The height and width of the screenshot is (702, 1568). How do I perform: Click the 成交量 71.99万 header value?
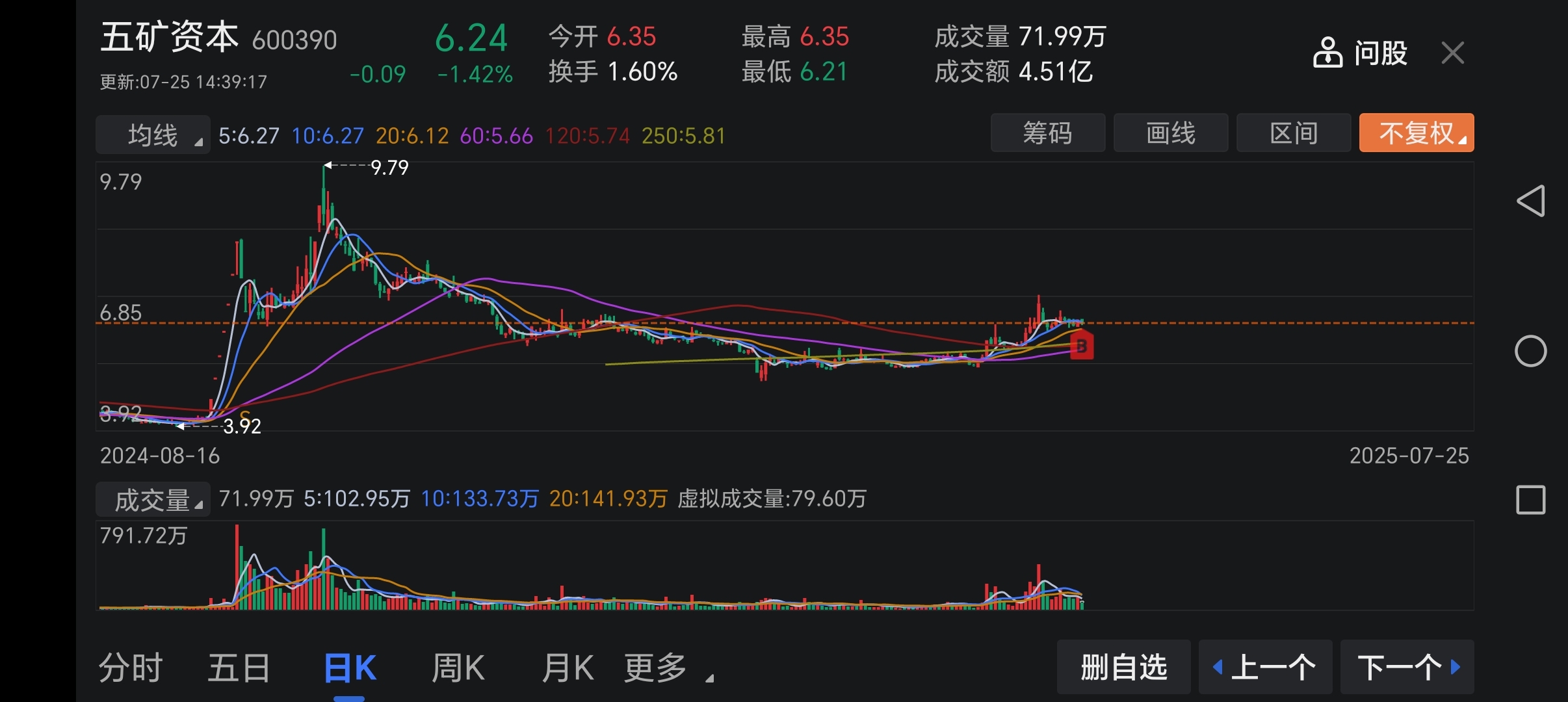tap(1020, 36)
